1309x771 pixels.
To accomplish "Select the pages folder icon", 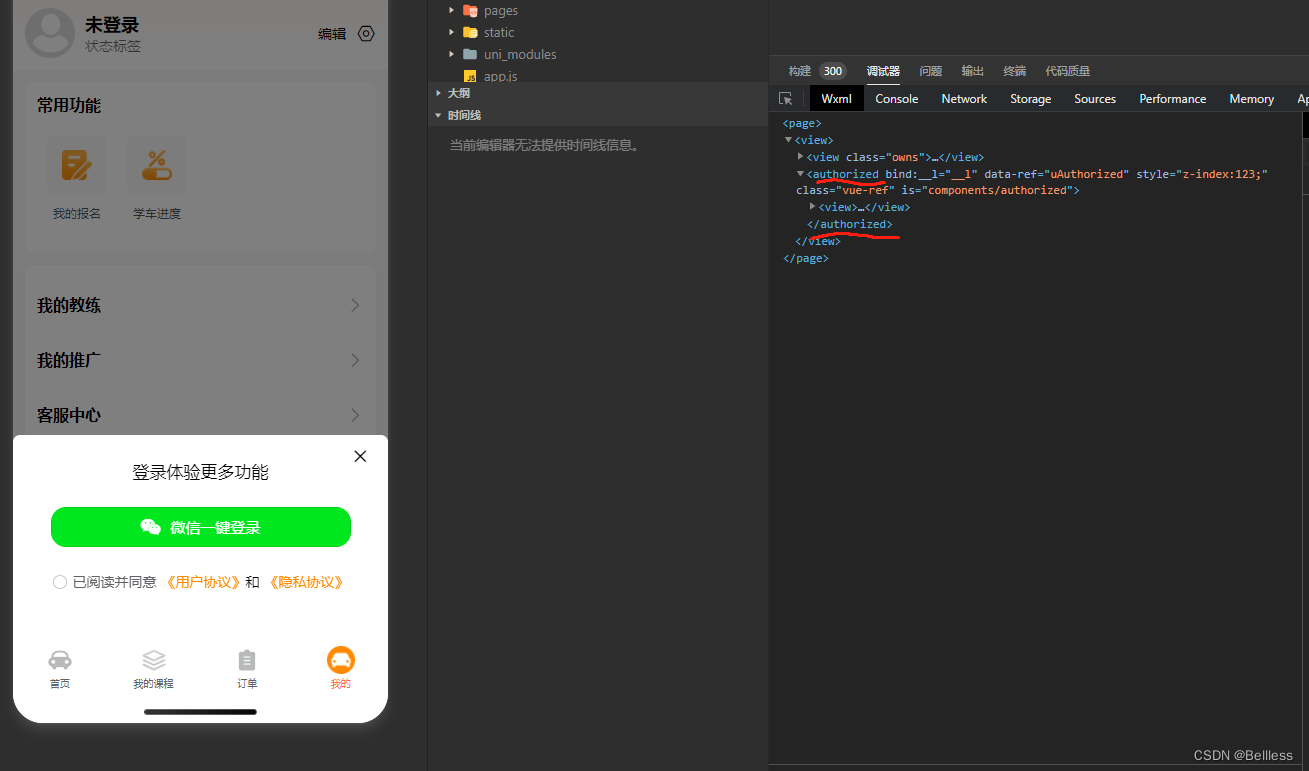I will coord(470,10).
